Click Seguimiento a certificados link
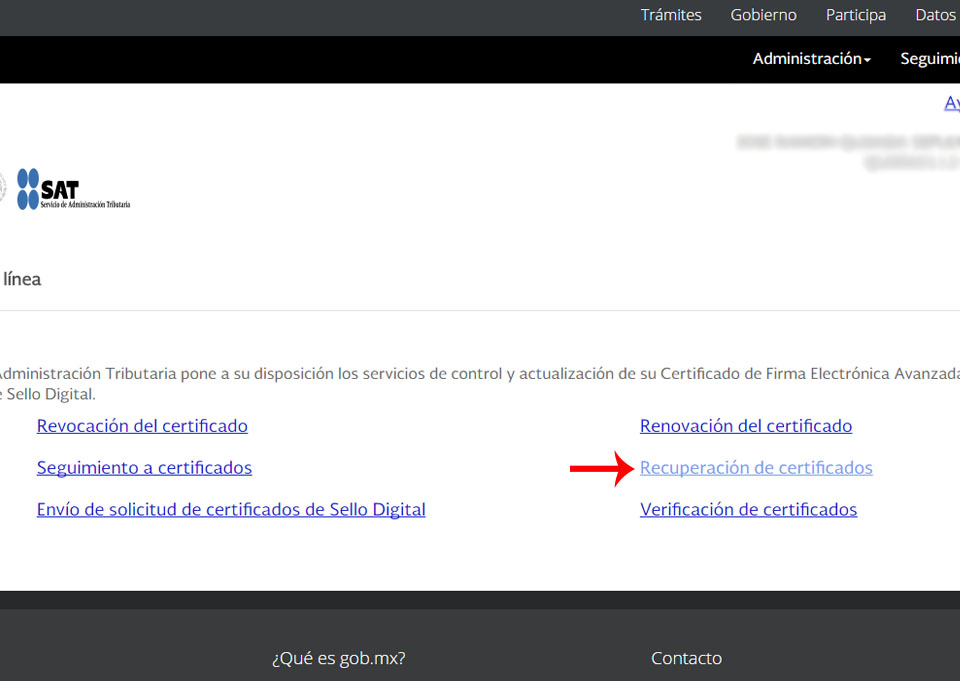The image size is (960, 681). 144,467
